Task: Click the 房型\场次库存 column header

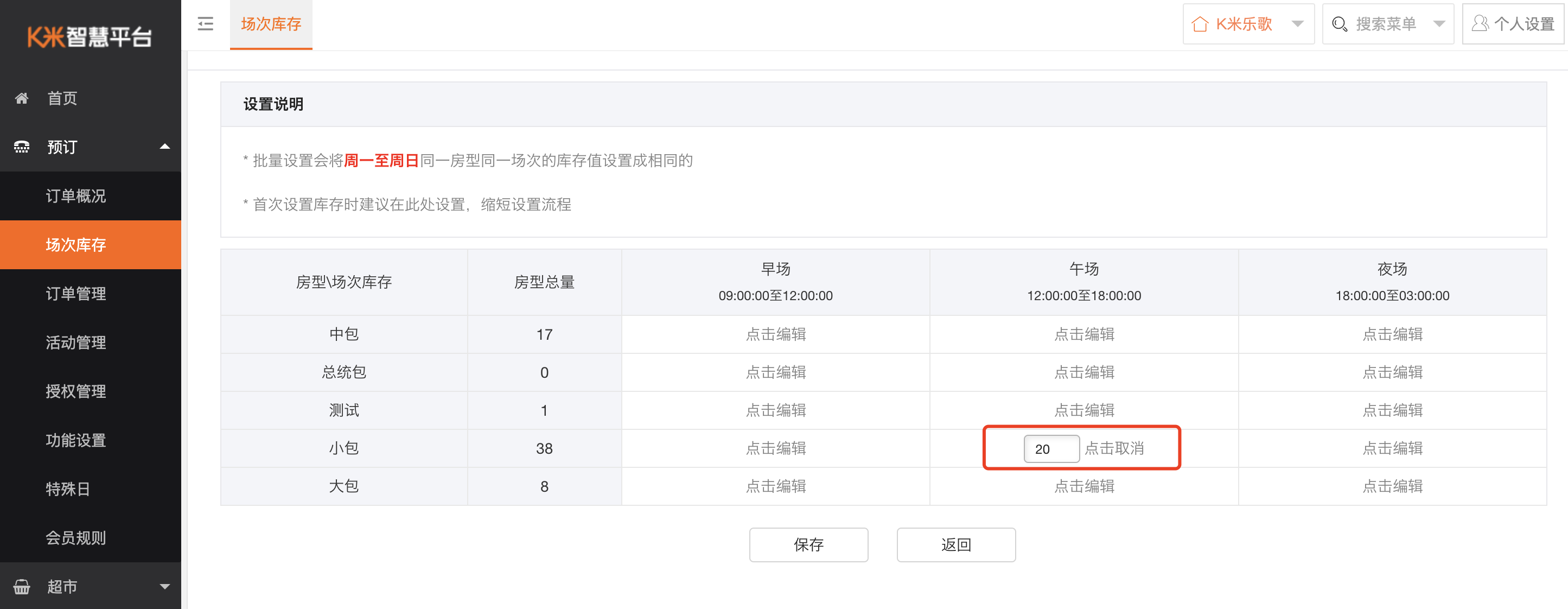Action: 344,282
